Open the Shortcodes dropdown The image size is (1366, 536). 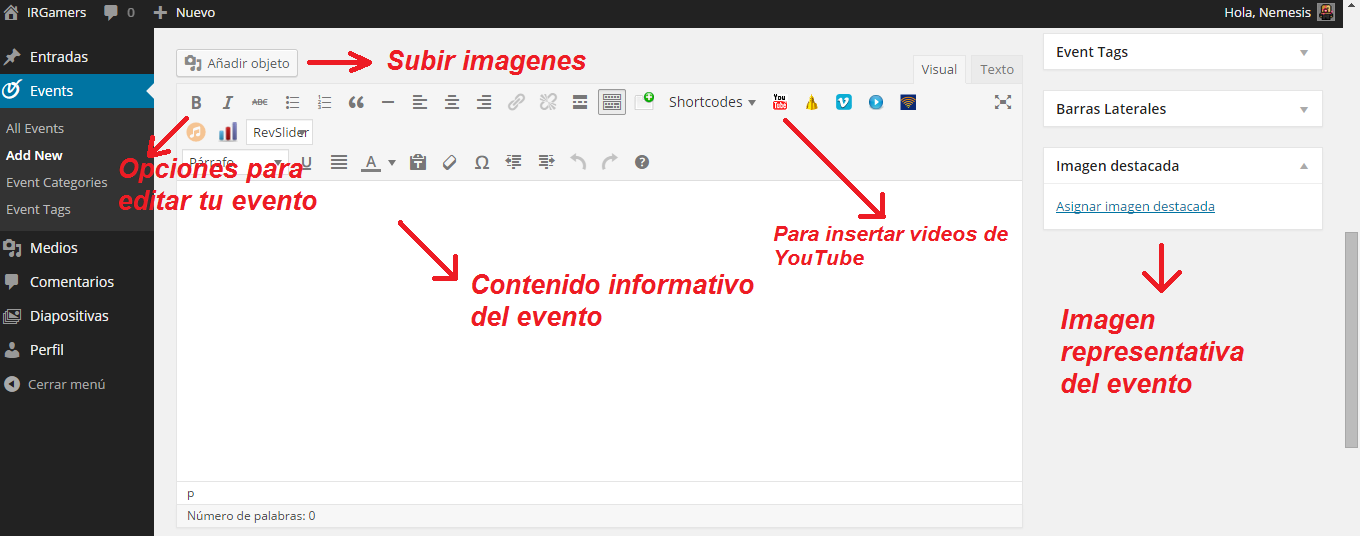point(712,102)
